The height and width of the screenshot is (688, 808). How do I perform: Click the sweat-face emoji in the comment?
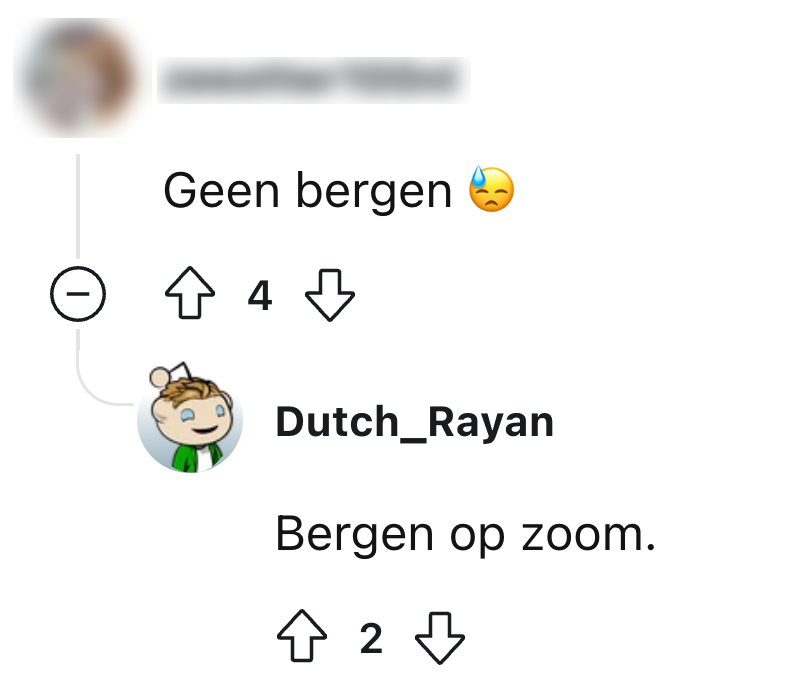(x=492, y=189)
